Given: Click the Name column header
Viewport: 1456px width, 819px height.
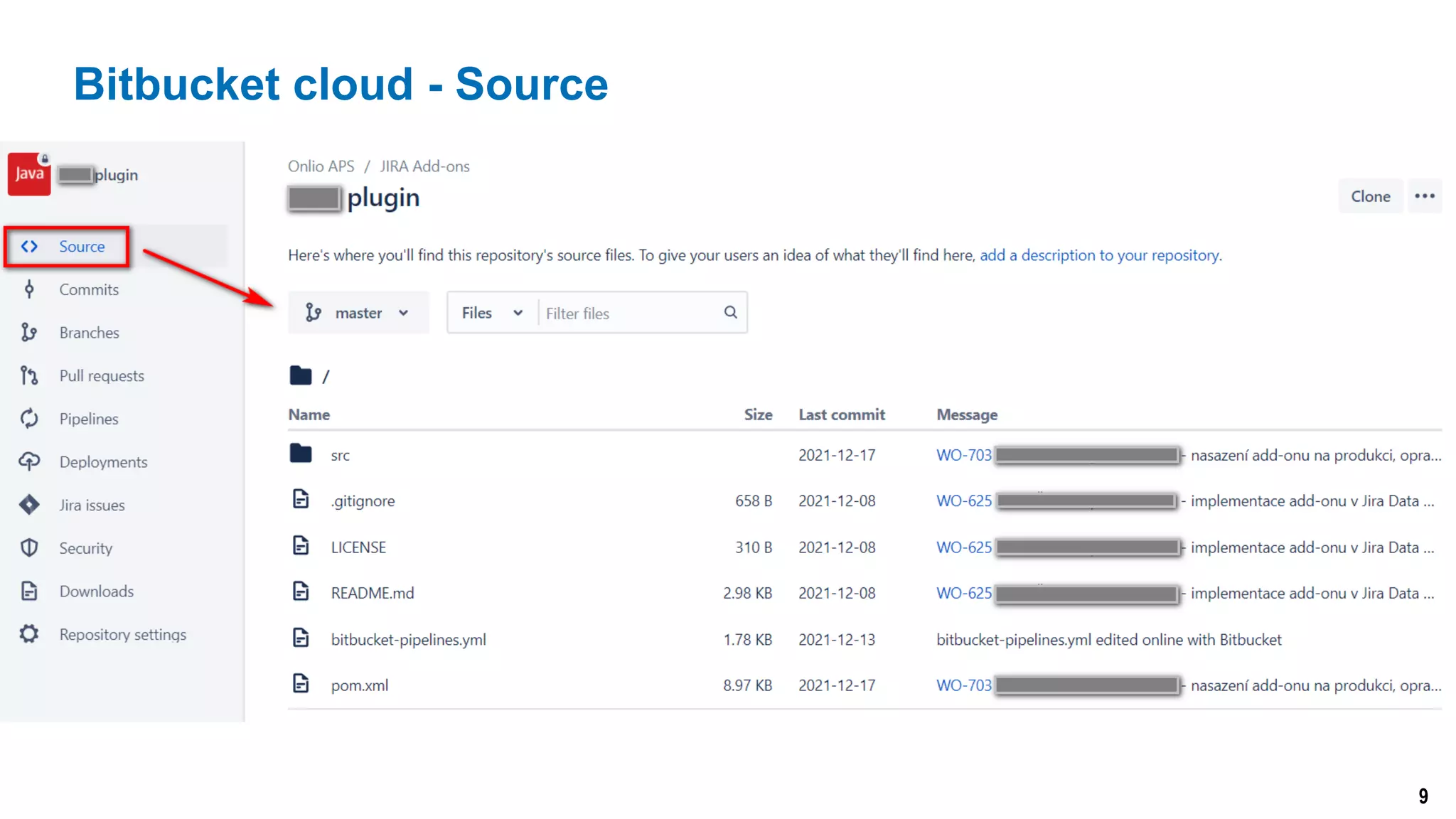Looking at the screenshot, I should click(x=309, y=414).
